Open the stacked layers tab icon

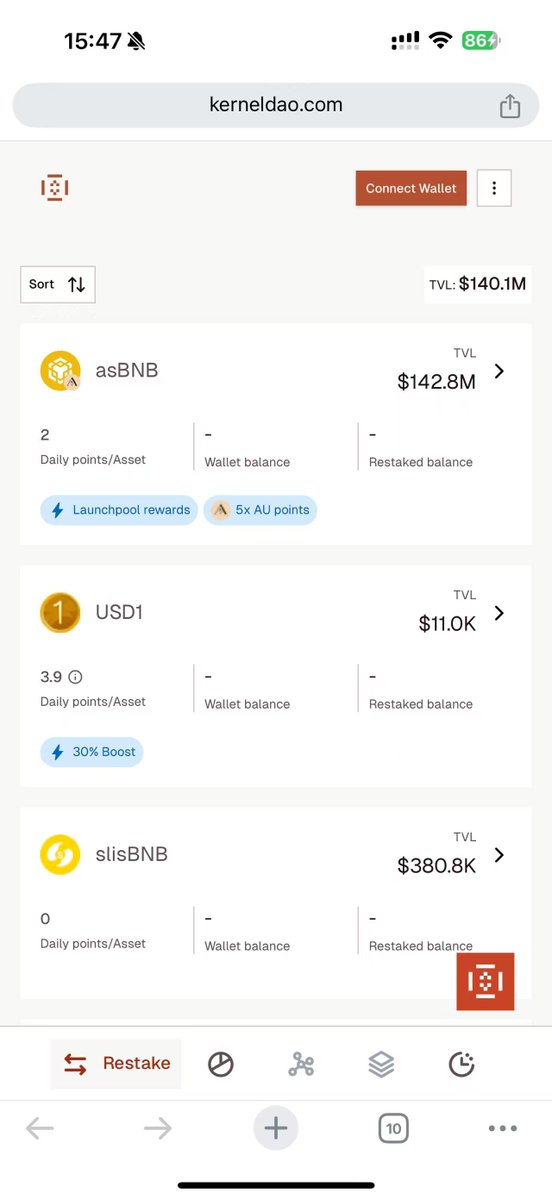point(381,1064)
